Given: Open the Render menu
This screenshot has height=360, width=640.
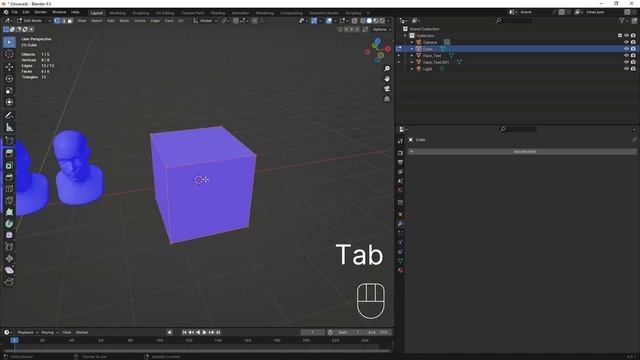Looking at the screenshot, I should pos(40,12).
